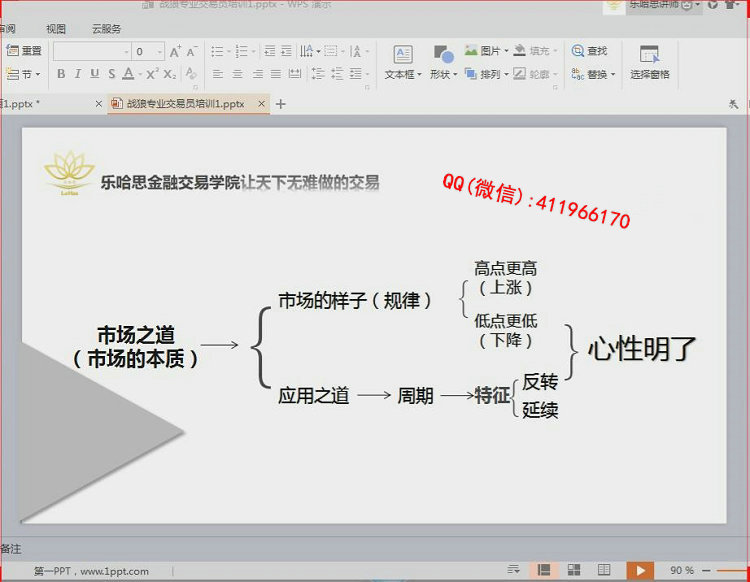This screenshot has width=750, height=582.
Task: Open the Arrange (排列) dropdown
Action: 486,74
